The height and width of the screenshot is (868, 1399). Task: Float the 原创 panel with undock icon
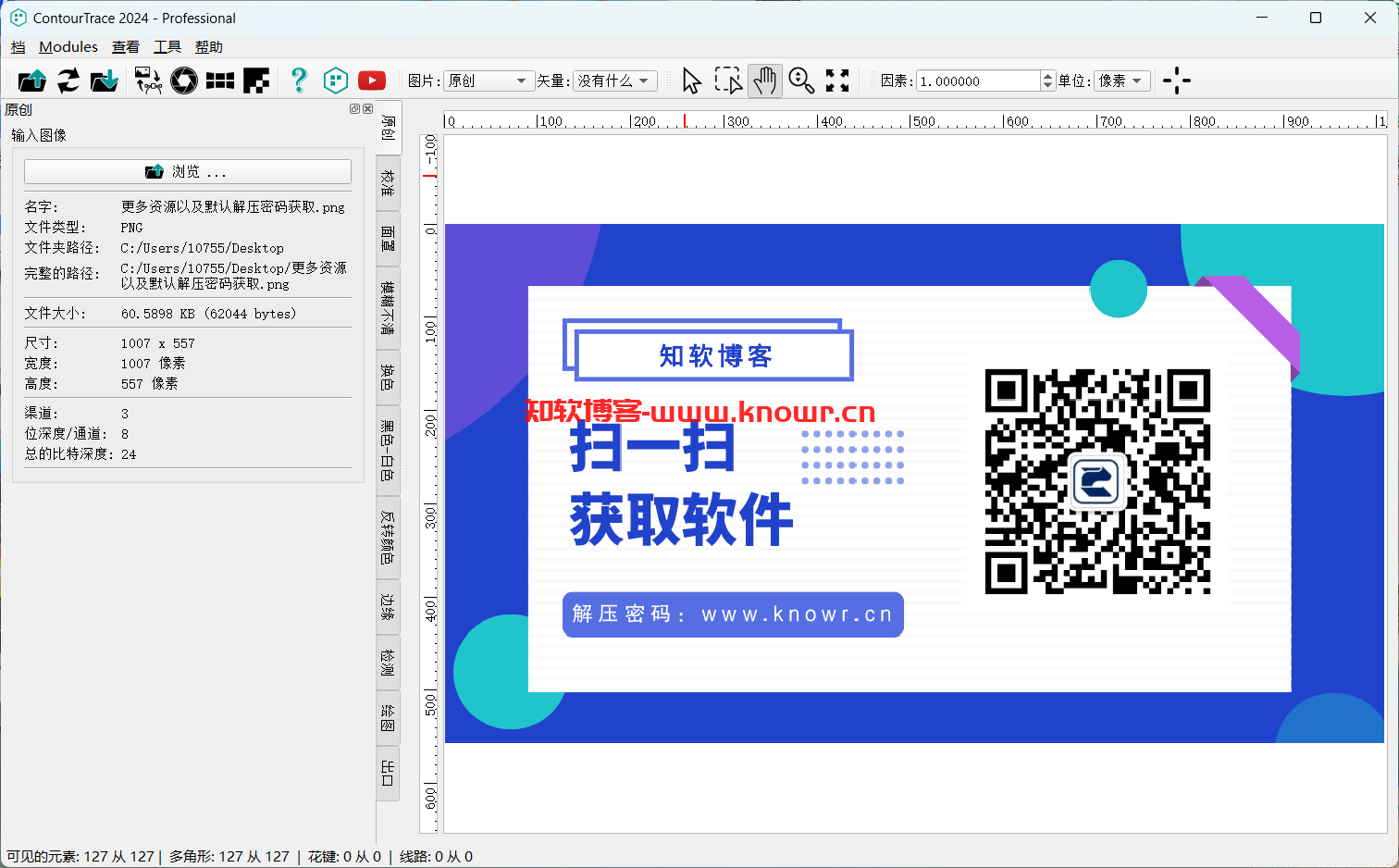[354, 109]
